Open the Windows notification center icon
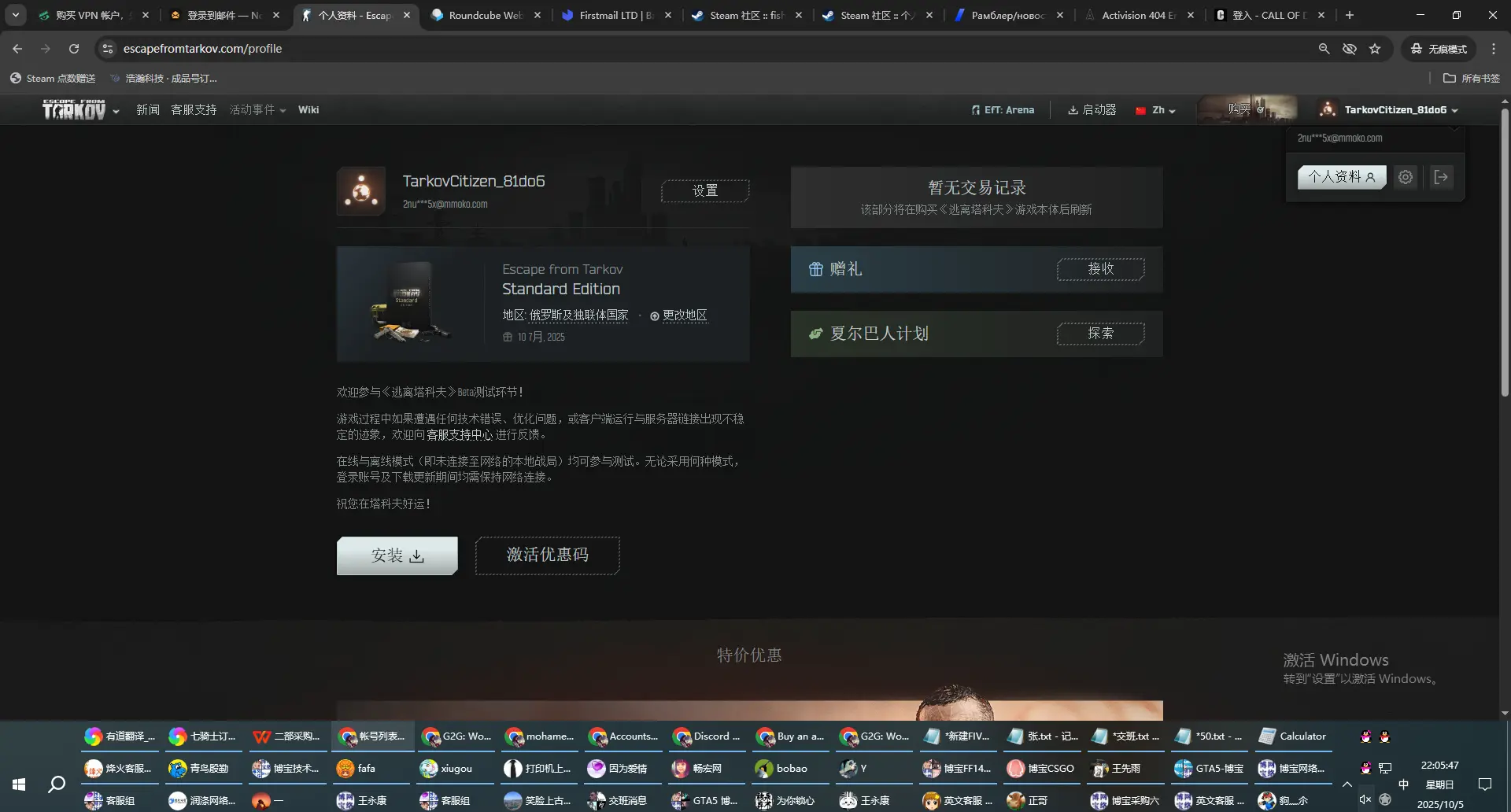The image size is (1511, 812). pos(1485,784)
